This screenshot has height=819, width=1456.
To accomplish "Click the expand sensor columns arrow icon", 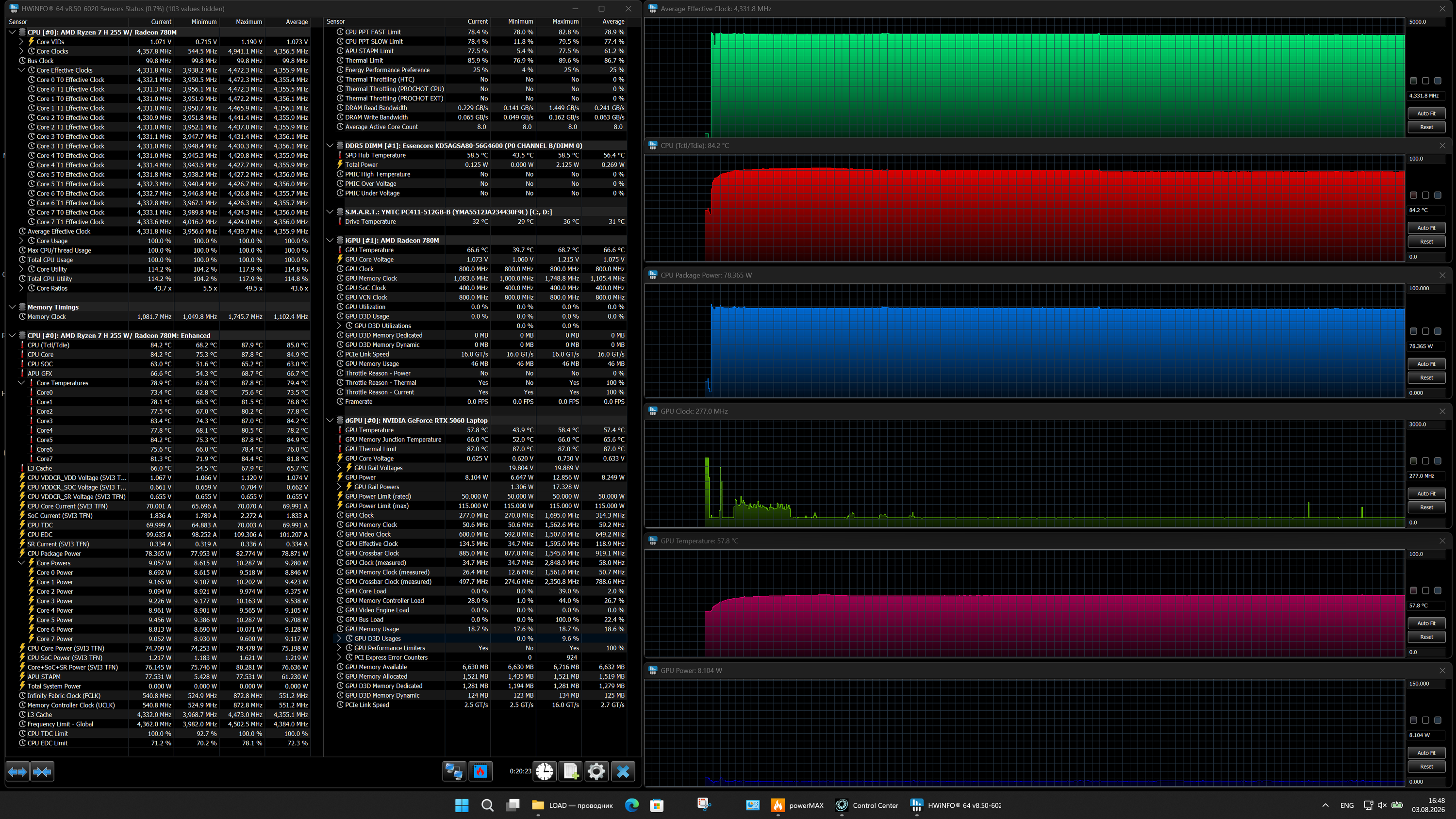I will [x=17, y=771].
